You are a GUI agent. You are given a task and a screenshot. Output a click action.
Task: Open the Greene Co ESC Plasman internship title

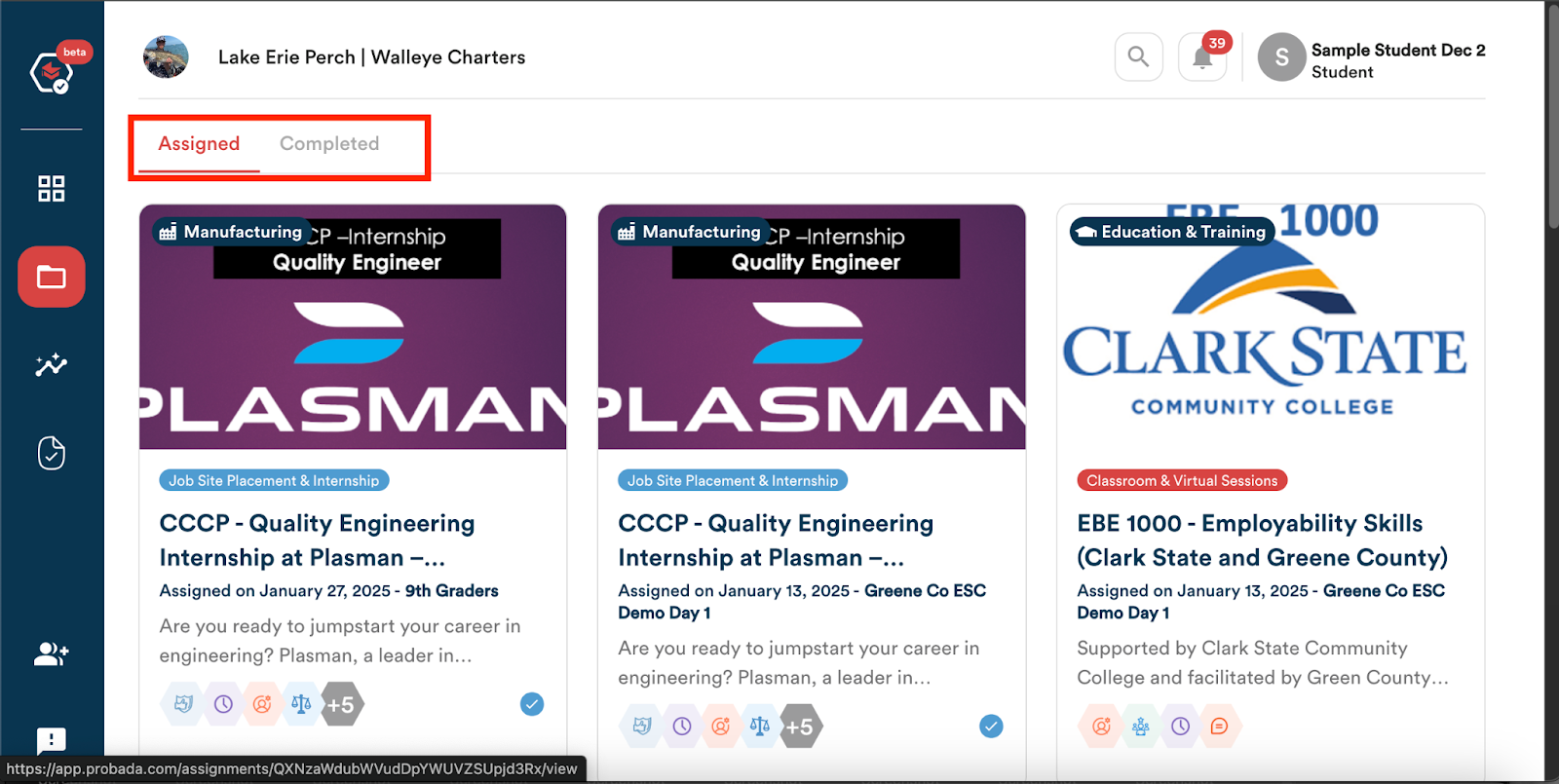tap(776, 541)
